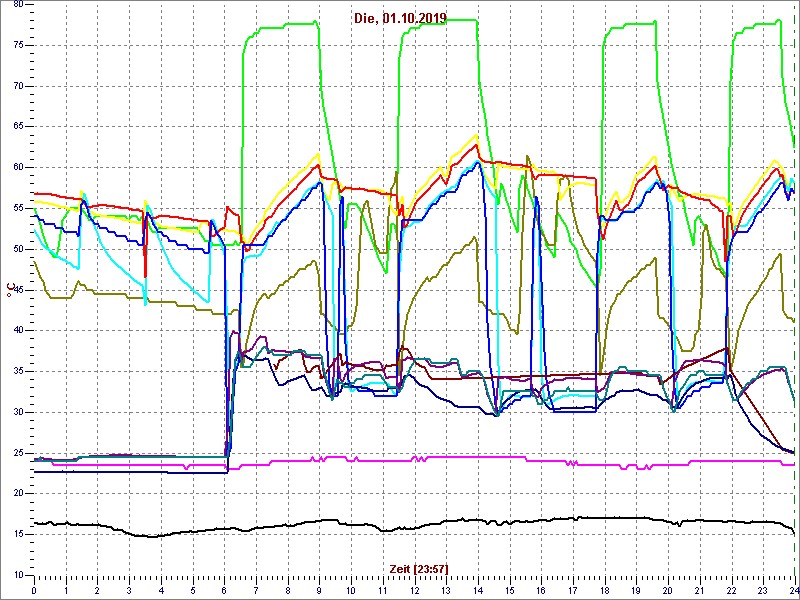Click hour 4 on the time axis
Image resolution: width=800 pixels, height=600 pixels.
[161, 590]
